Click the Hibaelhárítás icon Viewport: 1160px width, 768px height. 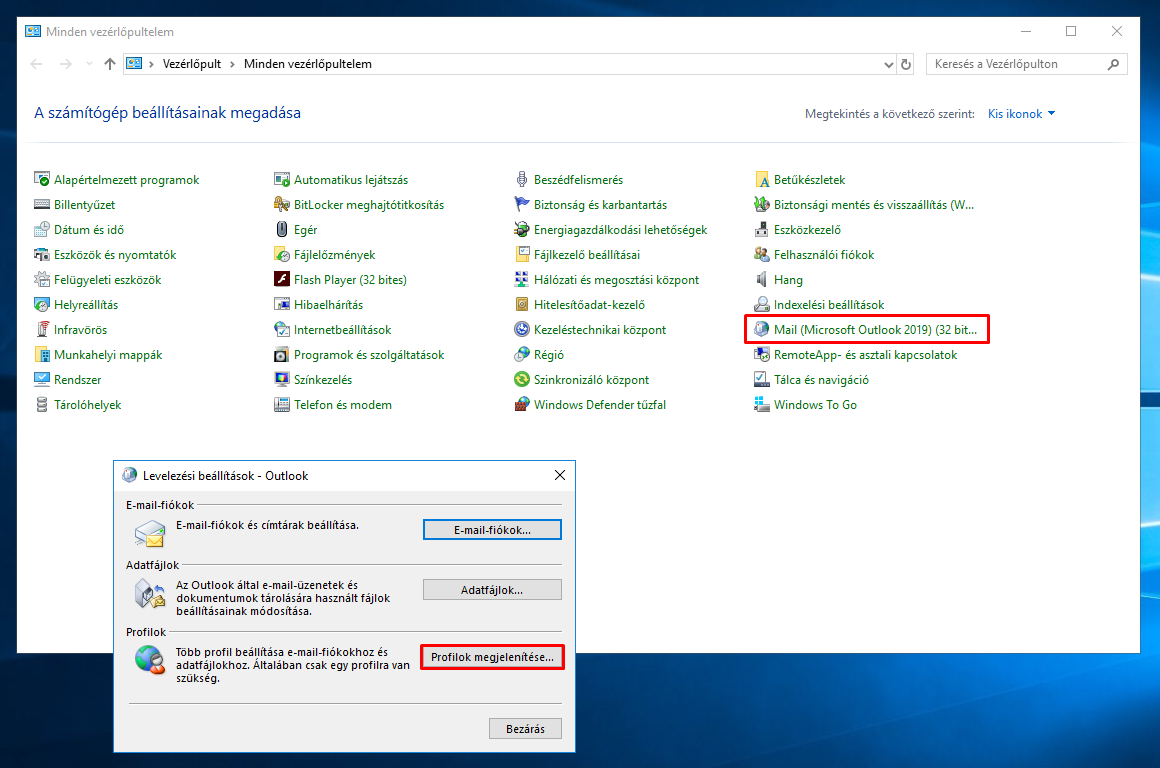(282, 304)
